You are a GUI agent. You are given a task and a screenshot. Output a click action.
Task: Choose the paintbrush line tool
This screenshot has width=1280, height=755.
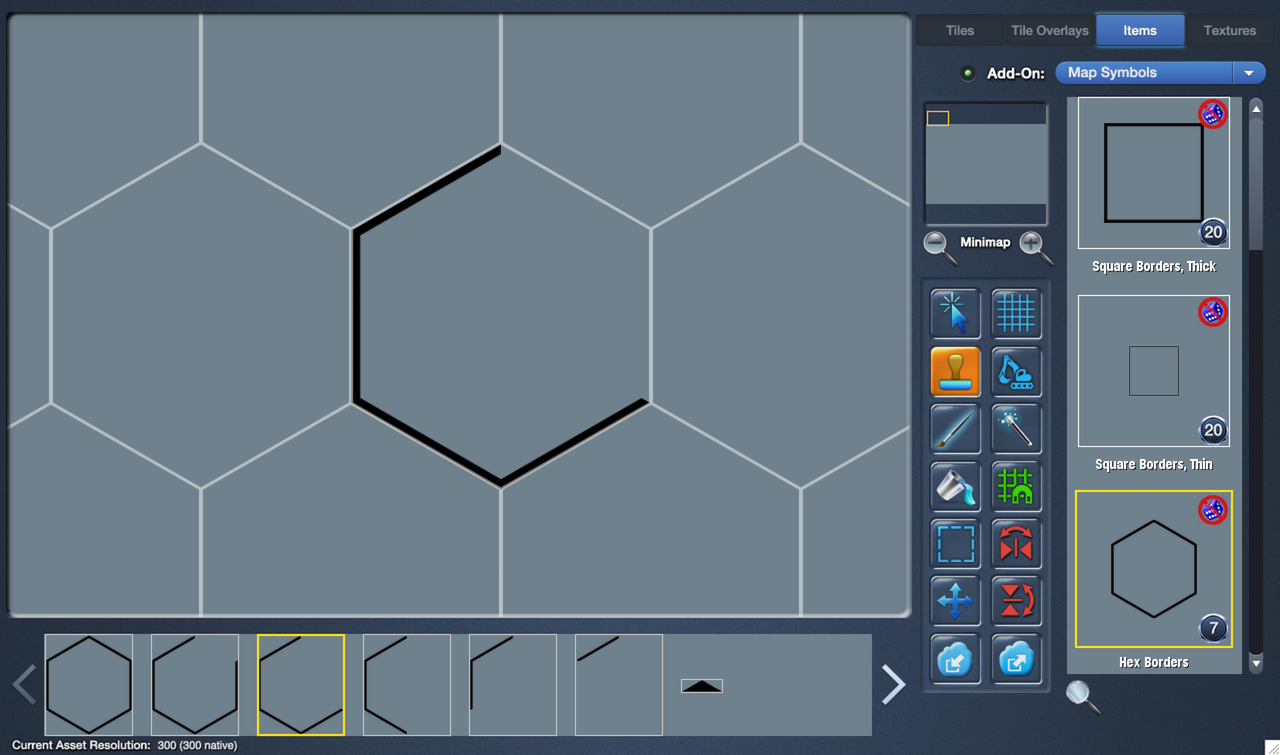tap(955, 429)
